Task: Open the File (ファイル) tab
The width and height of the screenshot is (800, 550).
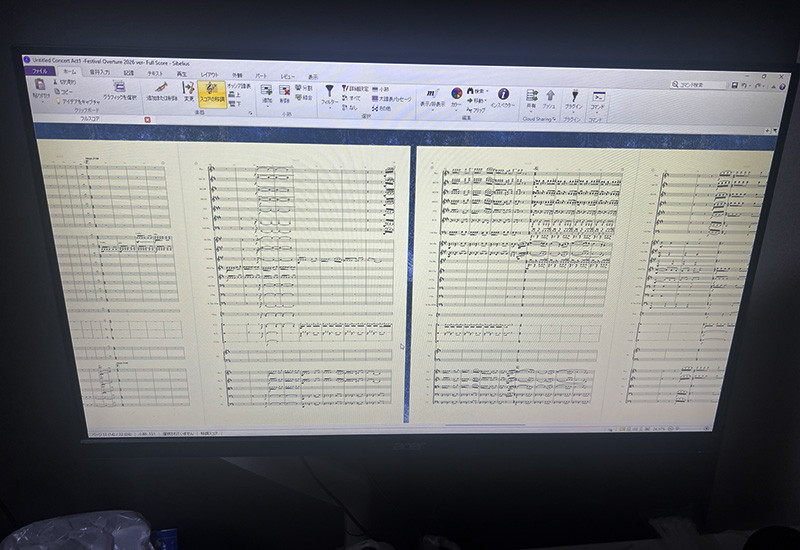Action: pos(40,71)
